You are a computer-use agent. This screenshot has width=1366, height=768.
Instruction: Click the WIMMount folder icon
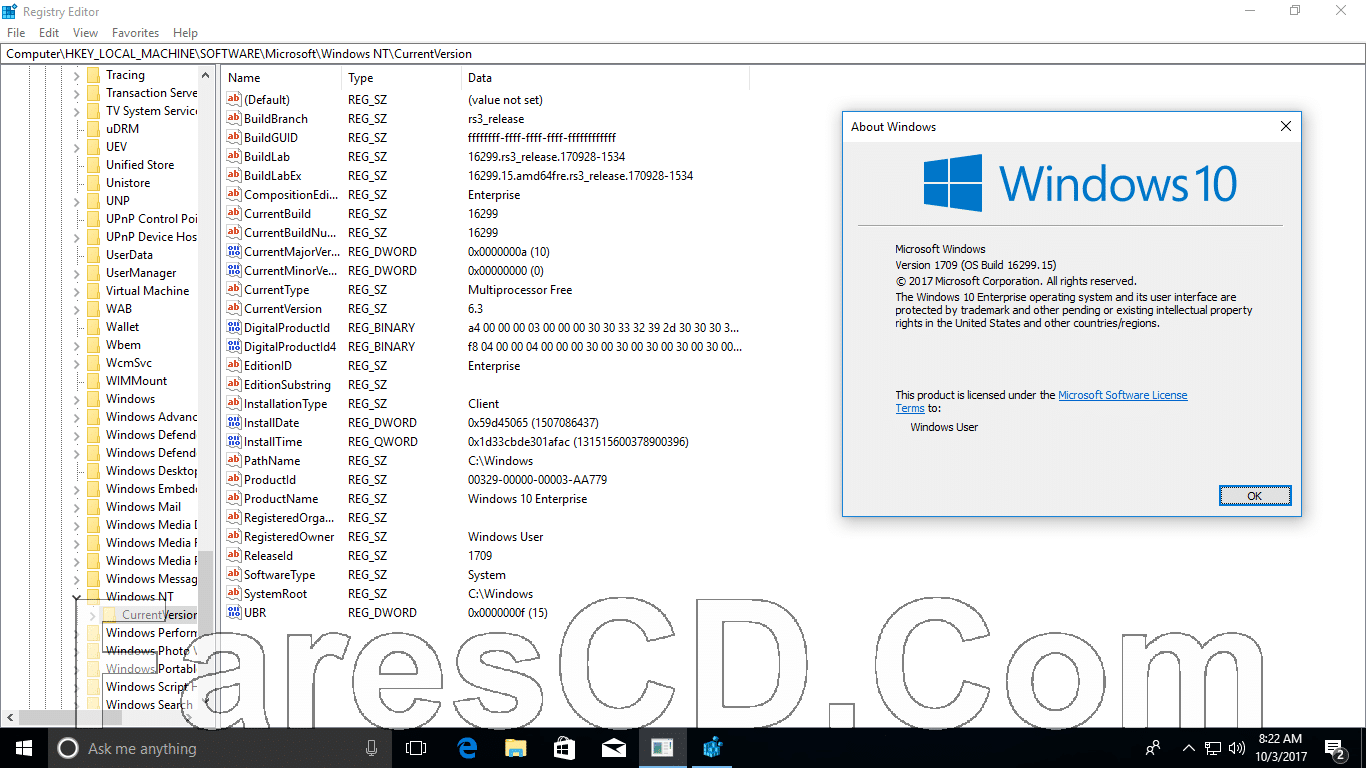point(94,381)
